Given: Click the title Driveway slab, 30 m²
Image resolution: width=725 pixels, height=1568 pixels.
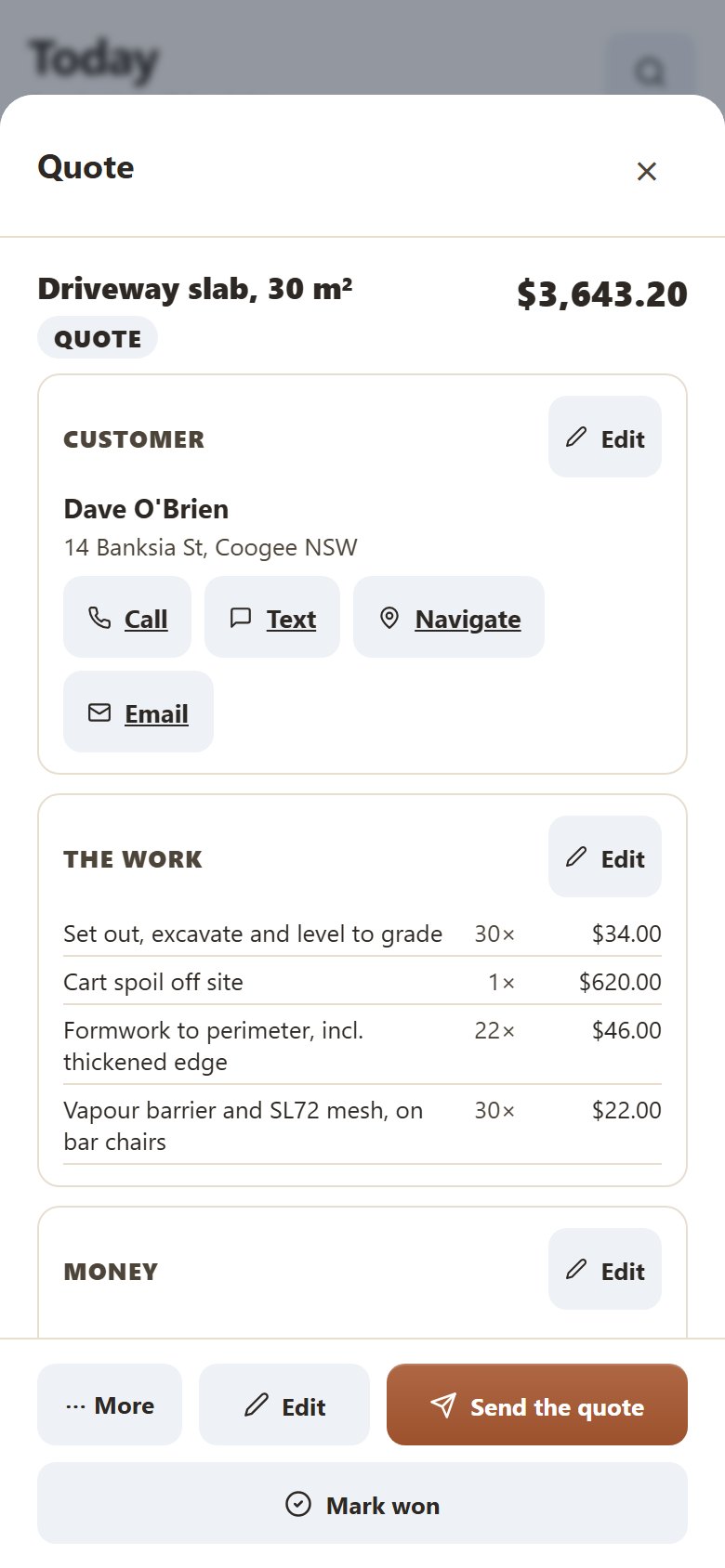Looking at the screenshot, I should click(195, 289).
